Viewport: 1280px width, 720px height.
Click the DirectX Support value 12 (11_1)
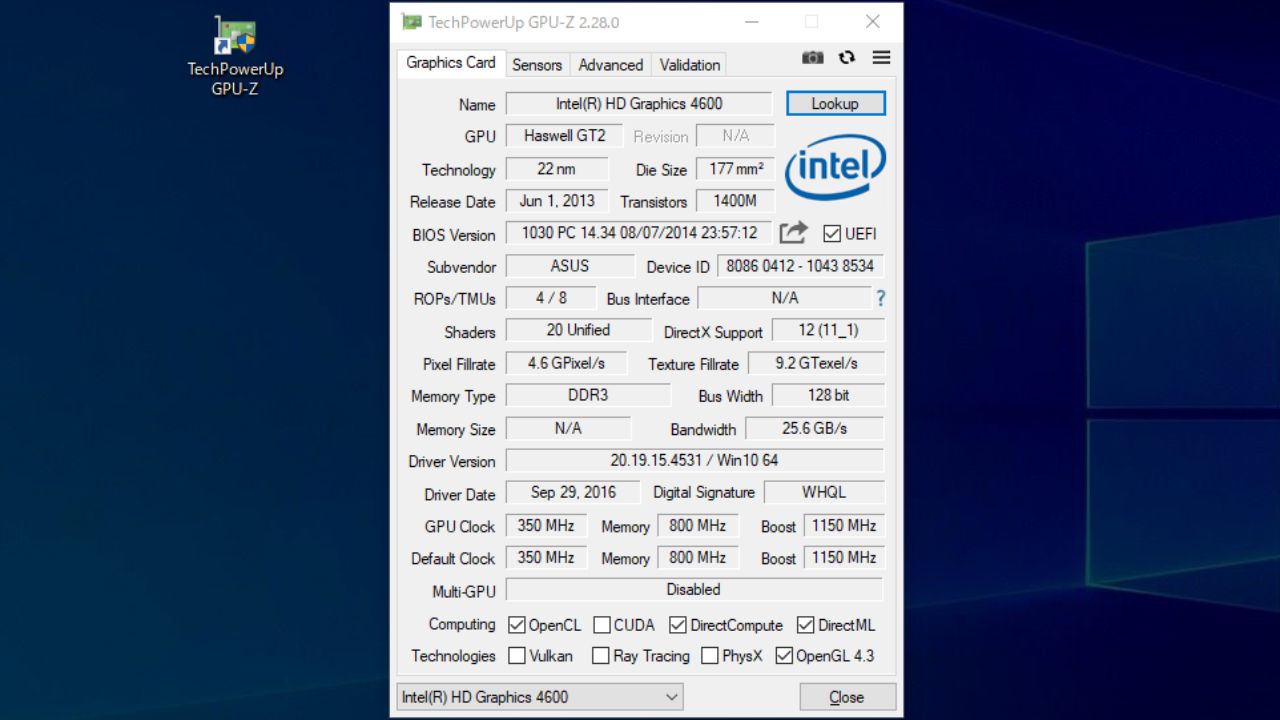828,330
